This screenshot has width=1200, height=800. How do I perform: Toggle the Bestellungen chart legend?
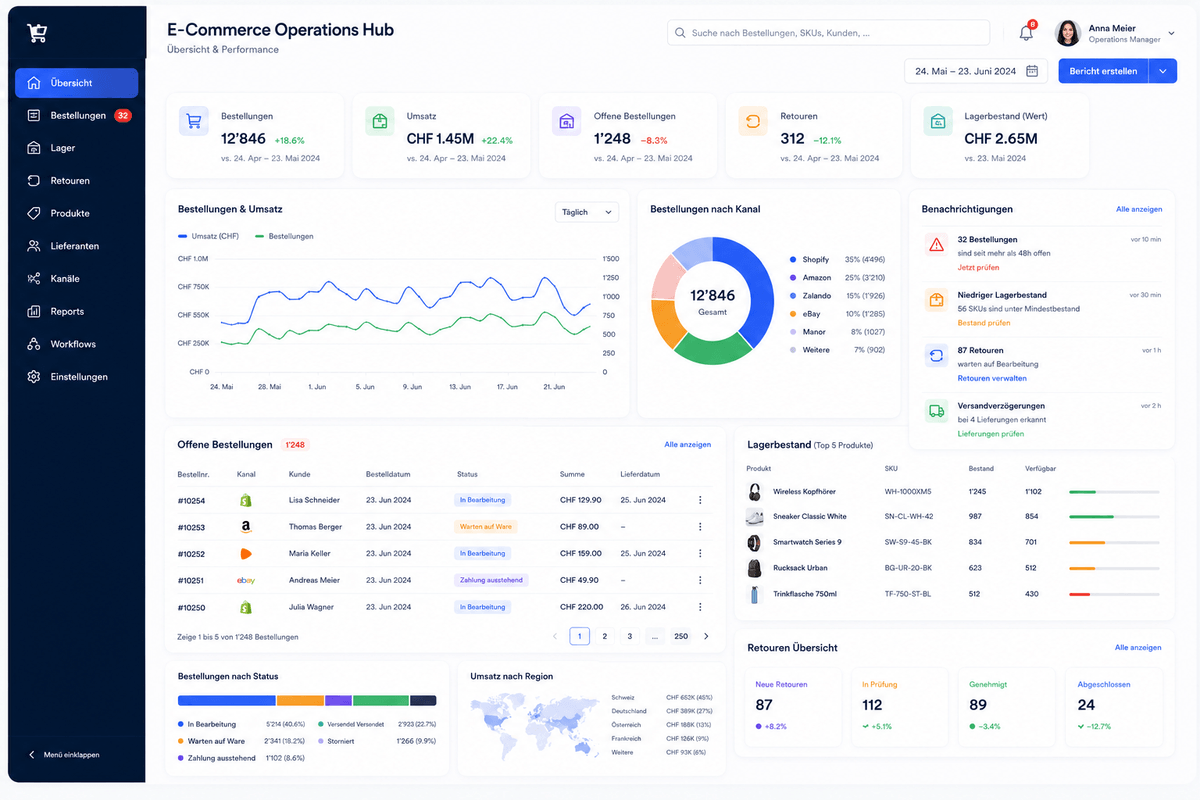285,236
